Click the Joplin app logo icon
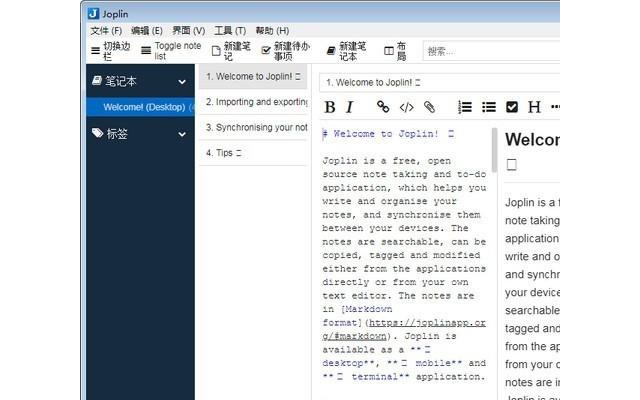Viewport: 640px width, 400px height. pos(93,13)
